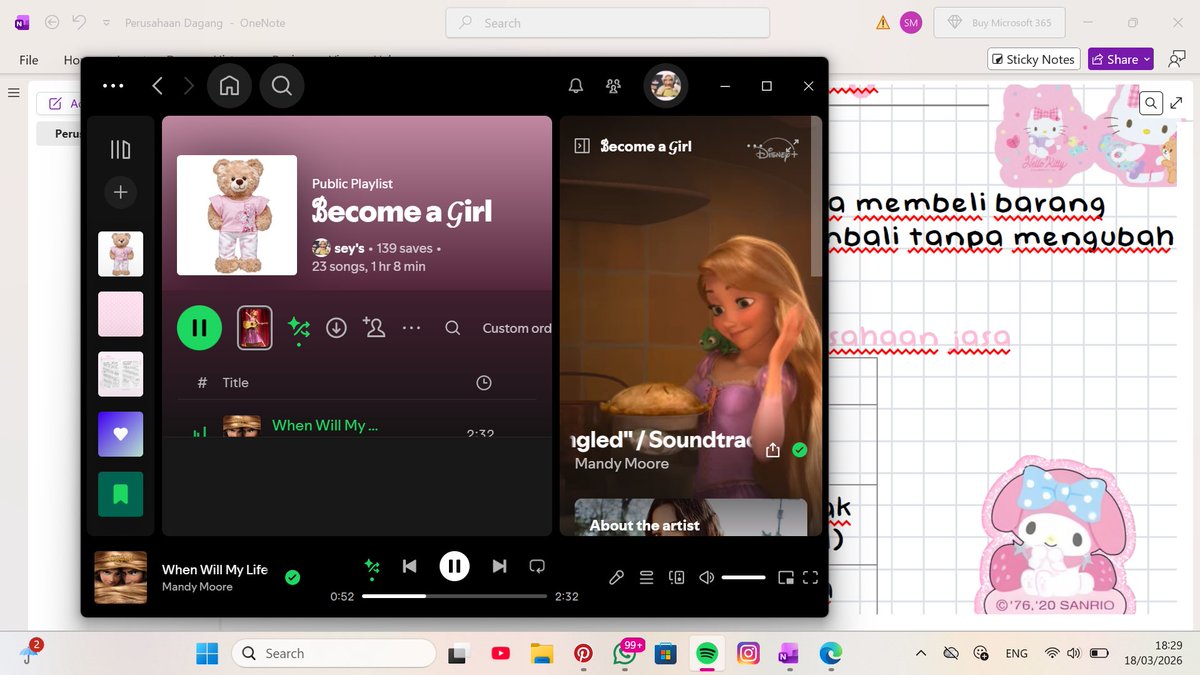
Task: Open Spotify profile avatar menu
Action: coord(666,86)
